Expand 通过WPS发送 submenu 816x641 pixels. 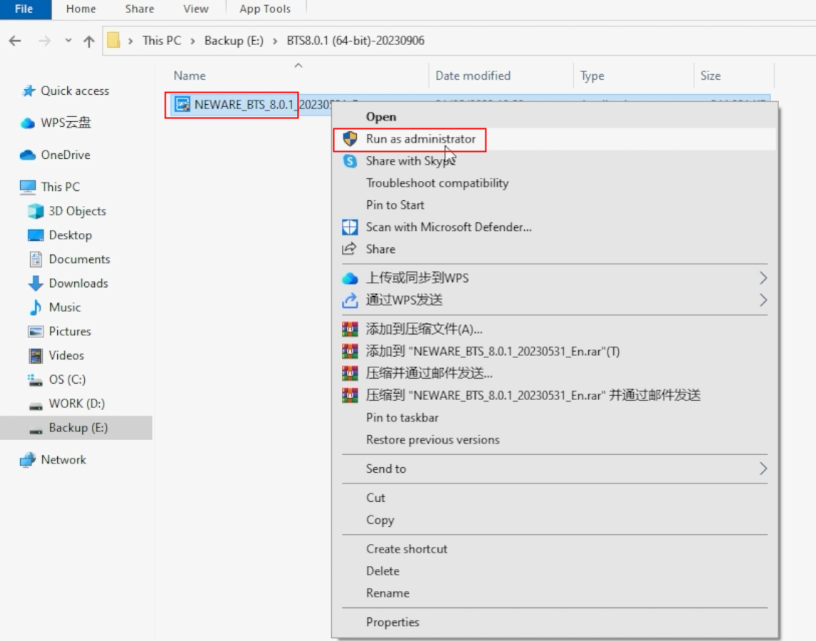click(x=555, y=300)
